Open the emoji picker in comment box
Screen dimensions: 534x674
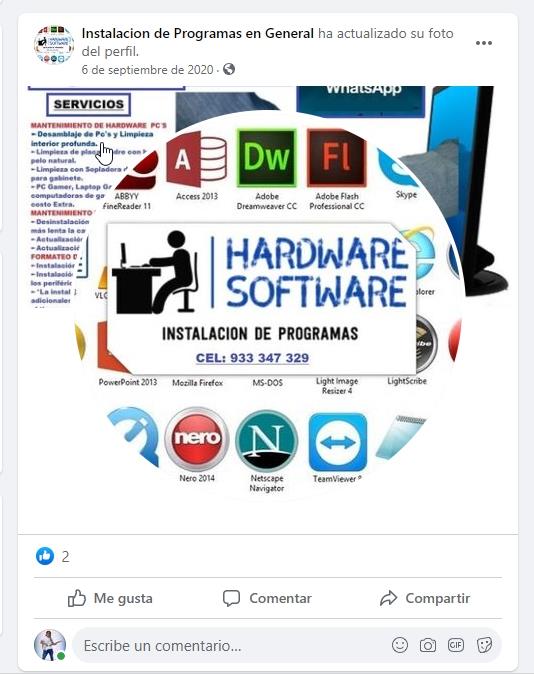point(400,645)
